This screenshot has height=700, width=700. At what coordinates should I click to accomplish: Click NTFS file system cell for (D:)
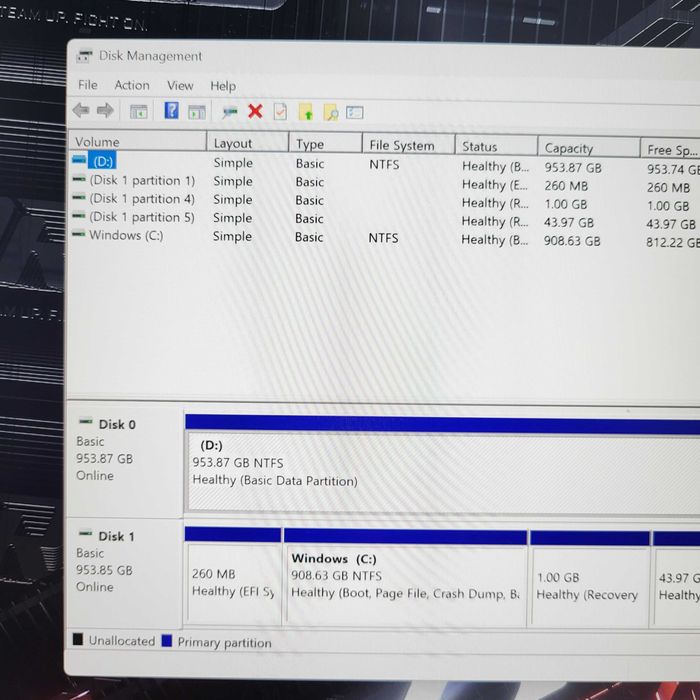(x=384, y=165)
